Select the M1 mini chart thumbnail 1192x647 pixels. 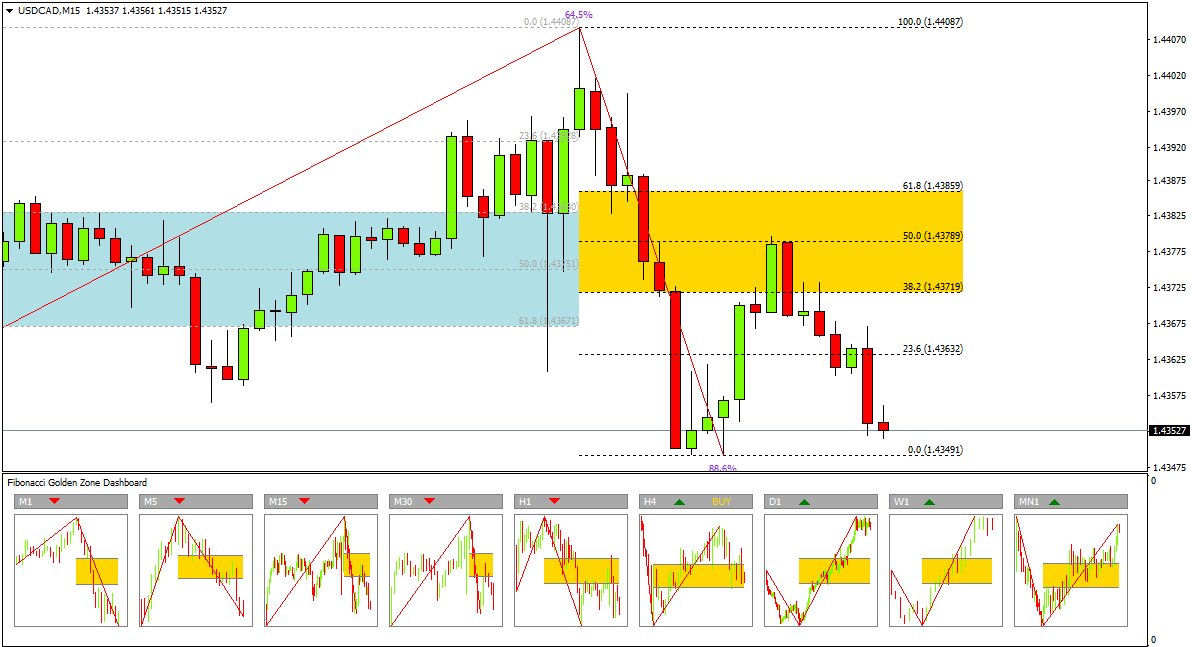click(71, 570)
